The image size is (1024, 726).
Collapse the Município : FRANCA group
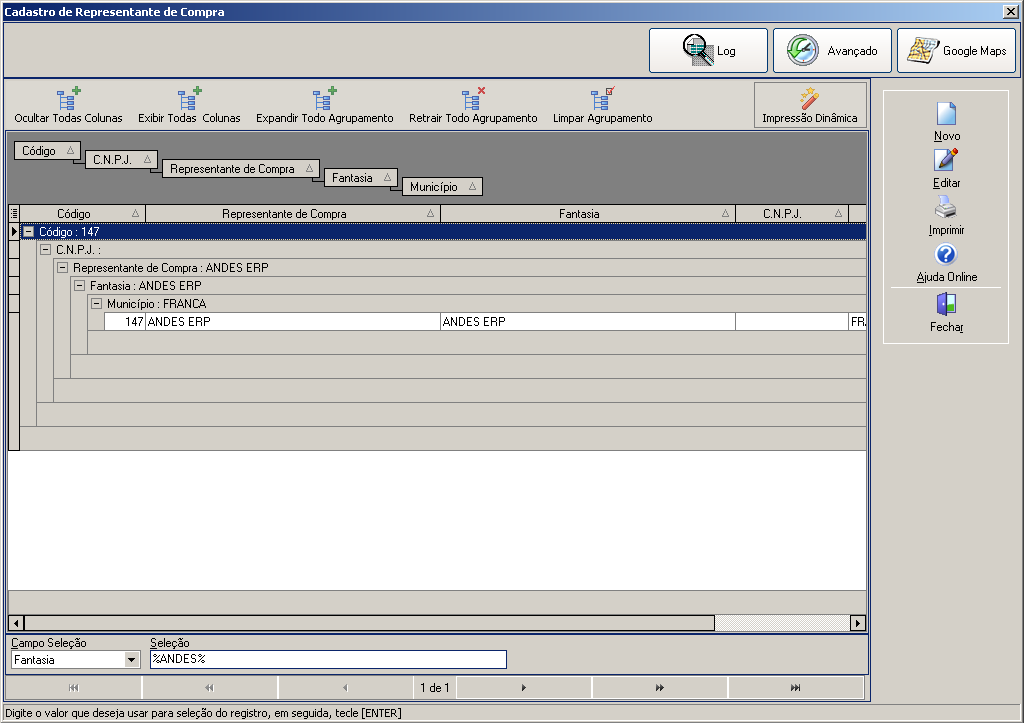(97, 304)
